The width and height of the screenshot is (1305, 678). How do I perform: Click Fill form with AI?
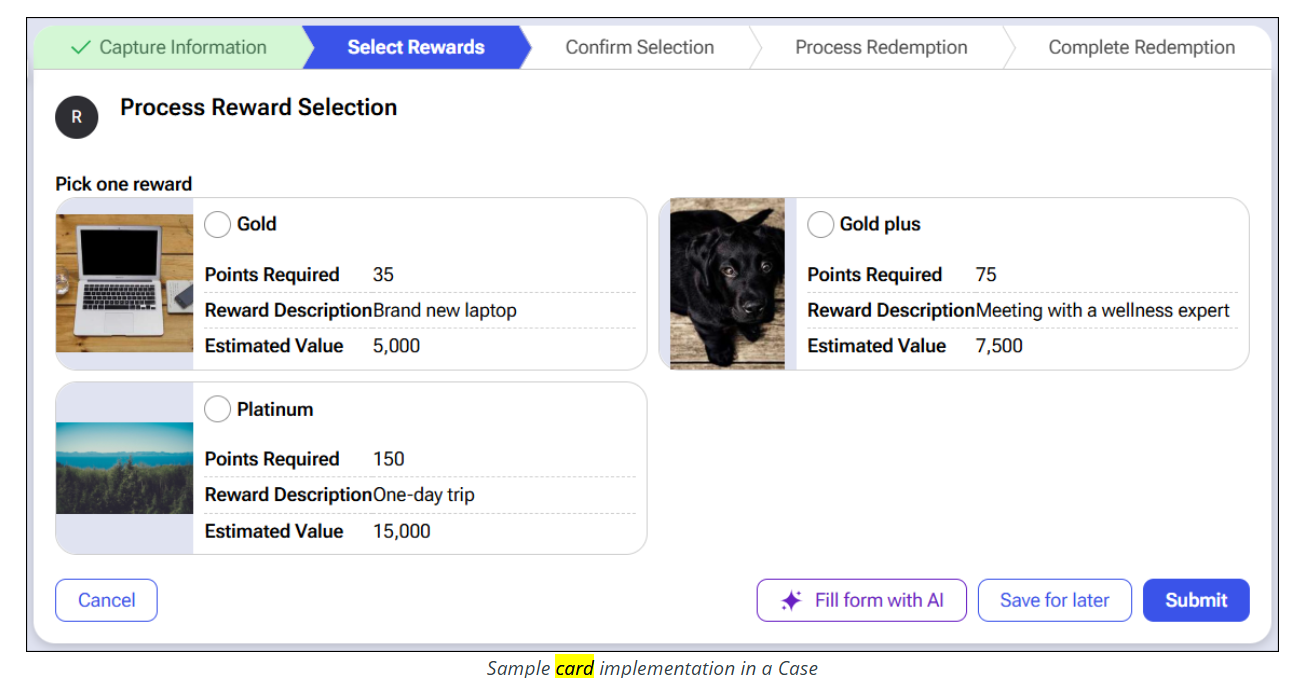[x=861, y=600]
